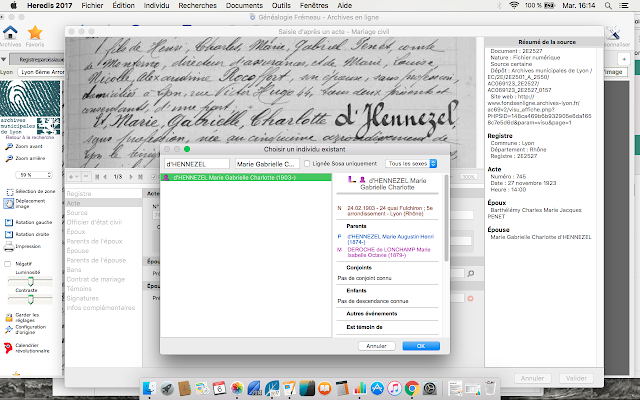The height and width of the screenshot is (400, 640).
Task: Select Contrat de mariage section
Action: point(96,279)
